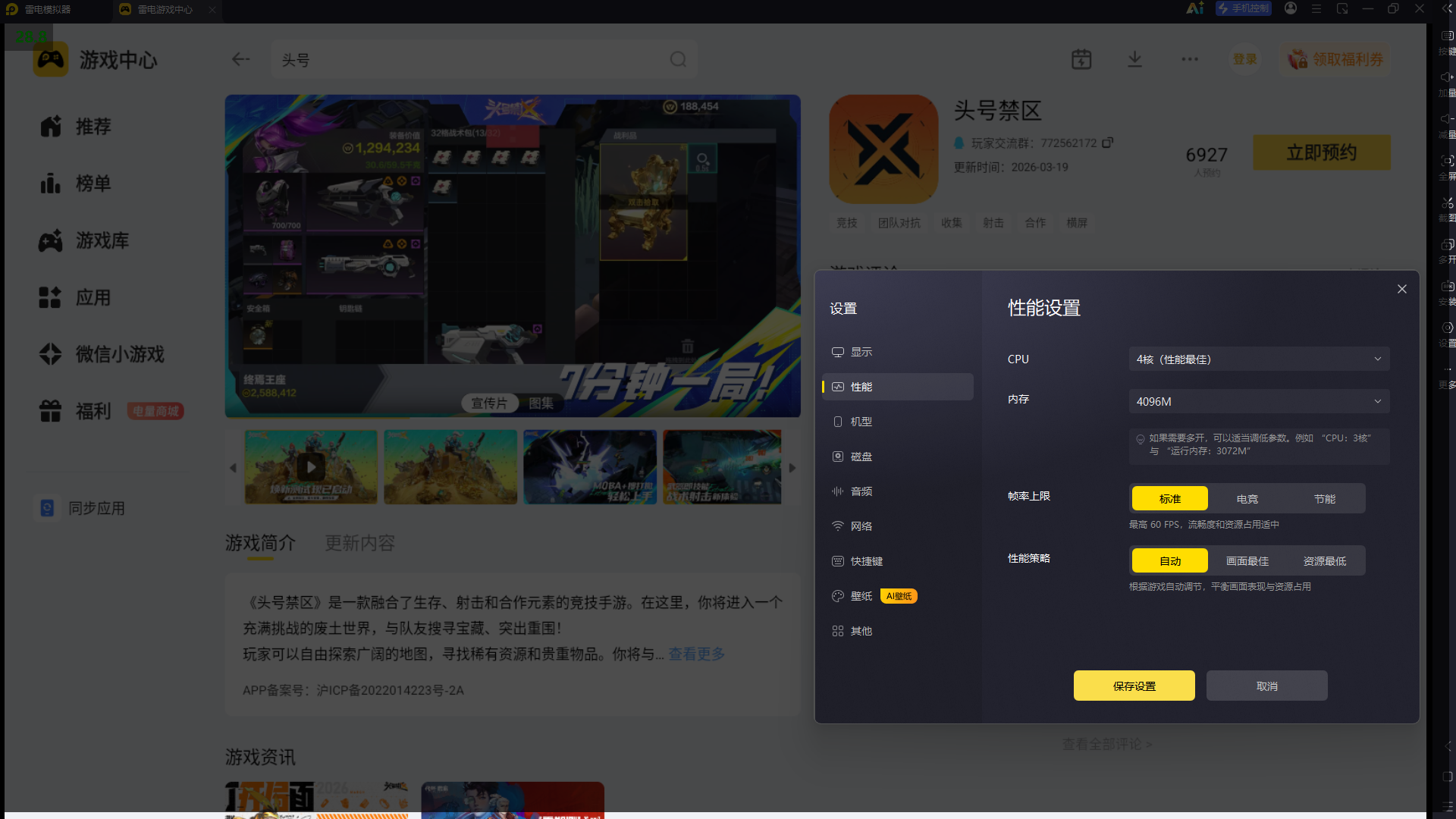Open the three-dots more menu
1456x819 pixels.
pyautogui.click(x=1190, y=59)
